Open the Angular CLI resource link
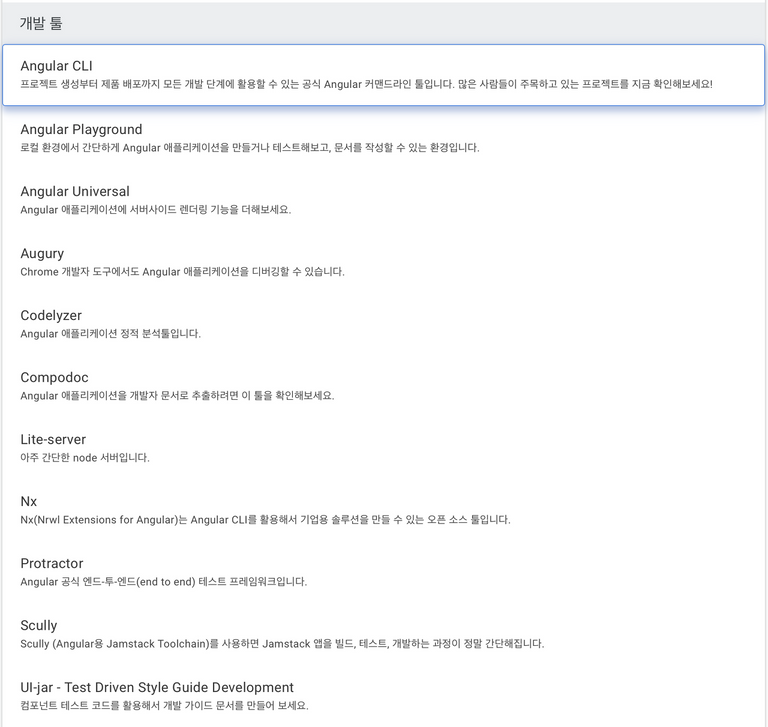Screen dimensions: 768x727 point(383,75)
